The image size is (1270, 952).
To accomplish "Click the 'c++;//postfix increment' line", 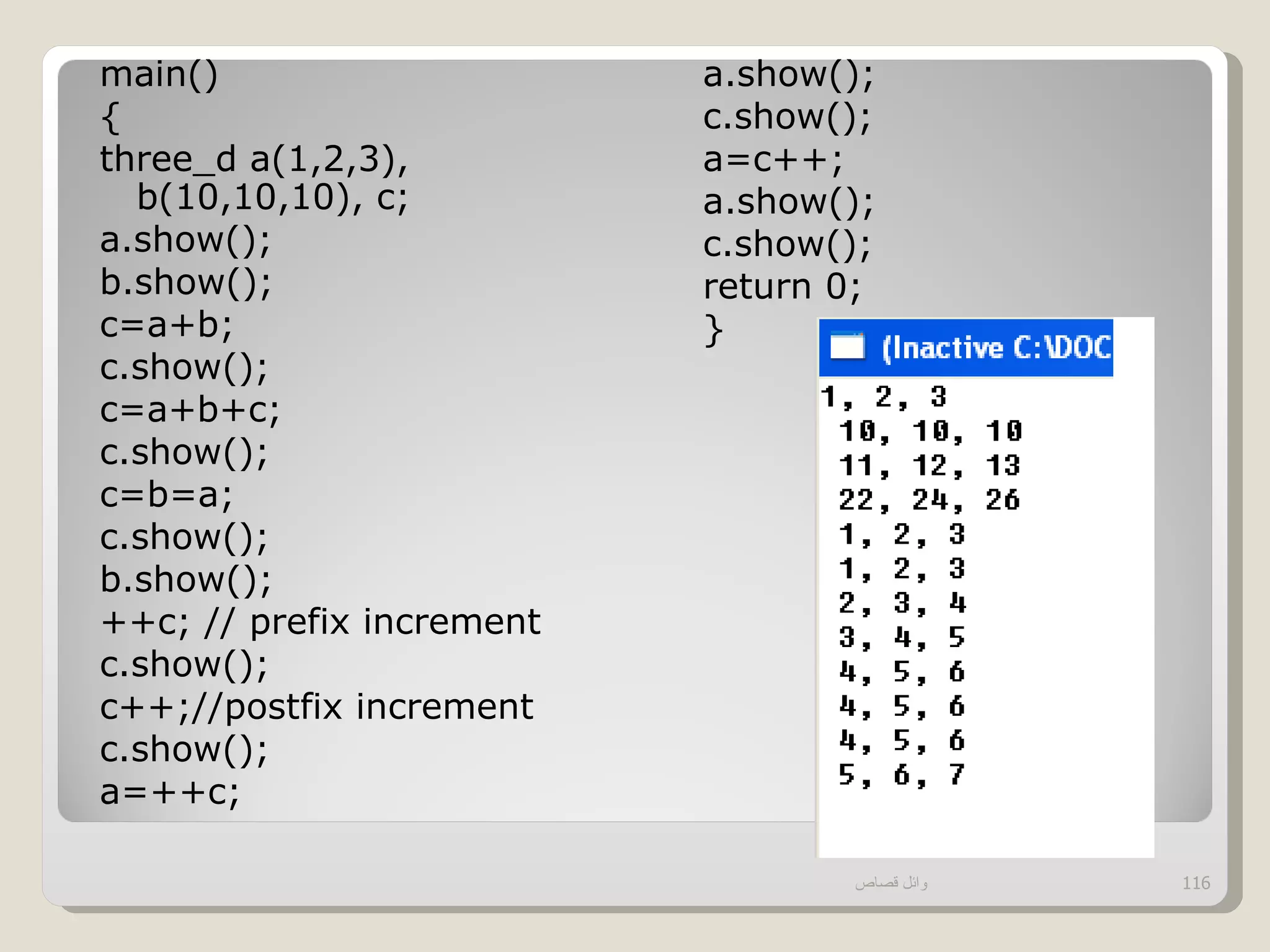I will (x=316, y=707).
